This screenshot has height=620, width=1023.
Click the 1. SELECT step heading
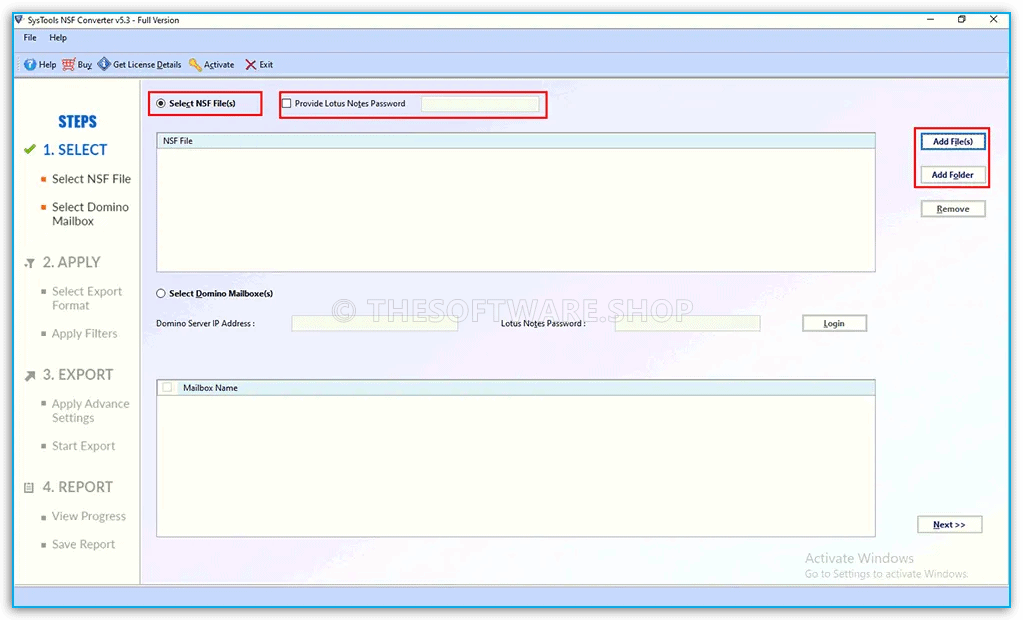[x=75, y=150]
